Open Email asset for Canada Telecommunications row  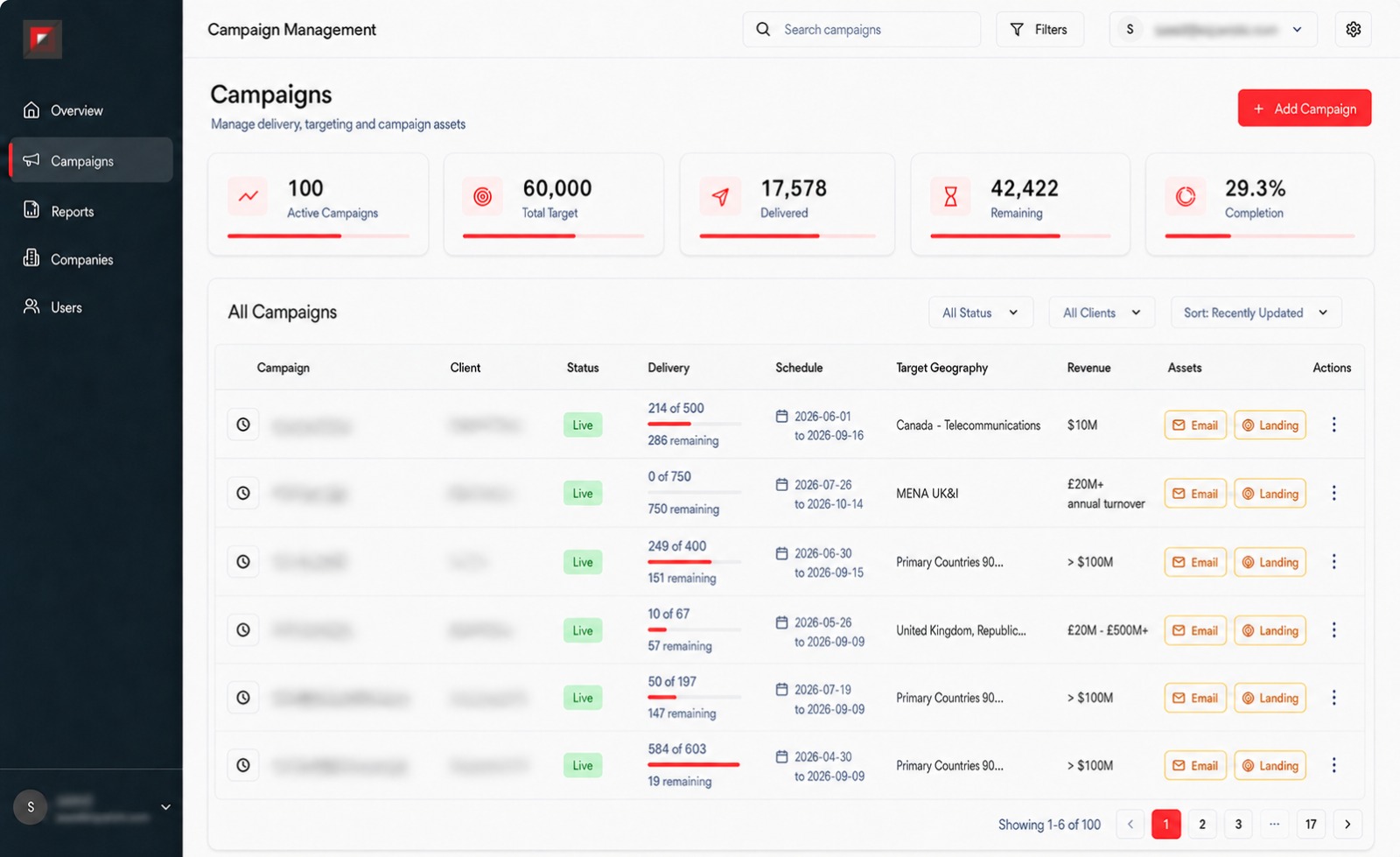[1195, 425]
